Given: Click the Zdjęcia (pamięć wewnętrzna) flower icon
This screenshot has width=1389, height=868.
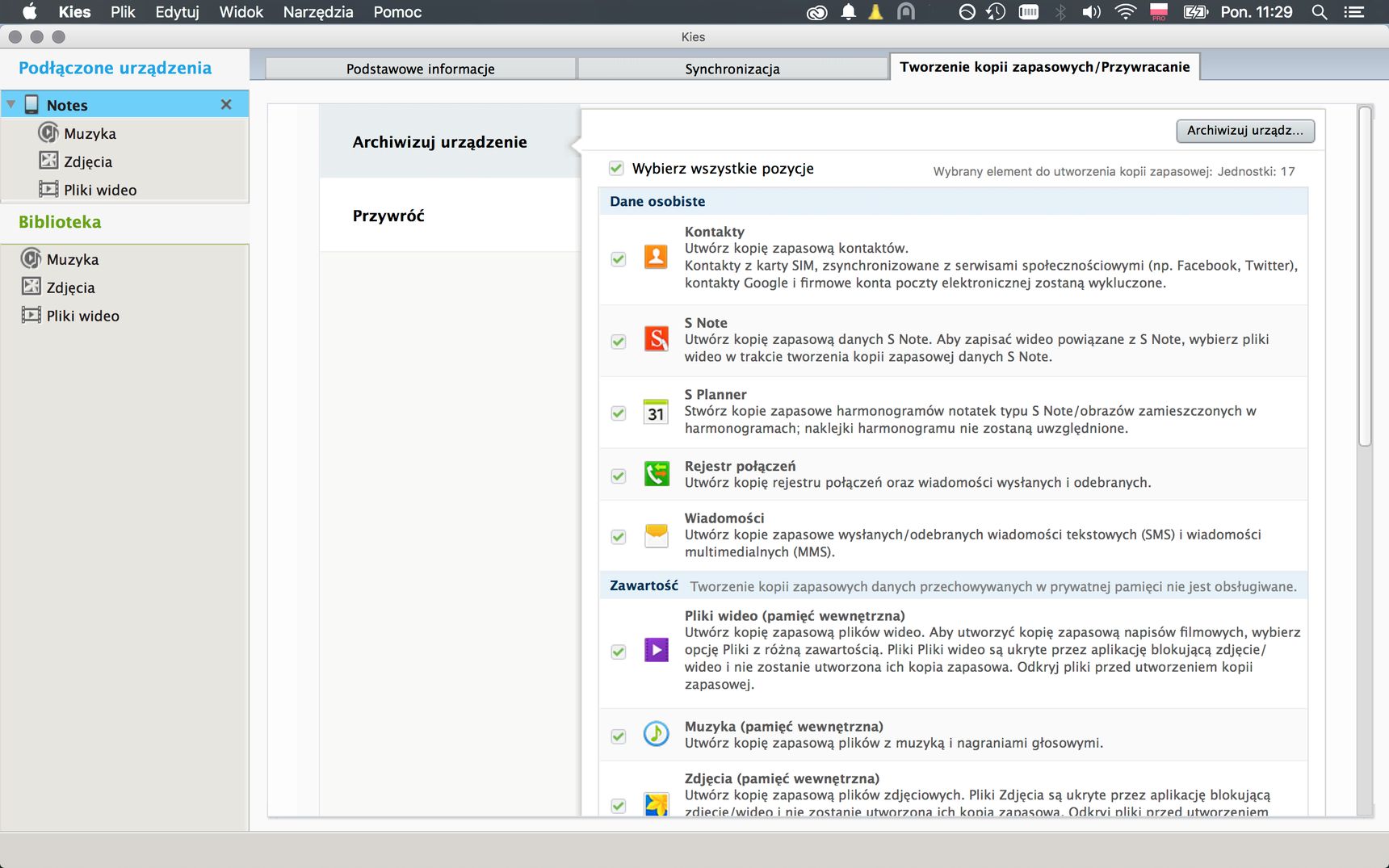Looking at the screenshot, I should pyautogui.click(x=656, y=804).
